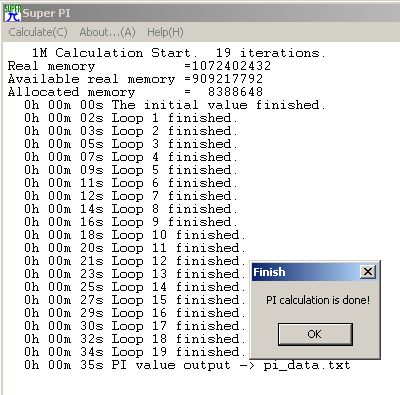This screenshot has width=400, height=395.
Task: Click OK in the Finish dialog
Action: pyautogui.click(x=315, y=334)
